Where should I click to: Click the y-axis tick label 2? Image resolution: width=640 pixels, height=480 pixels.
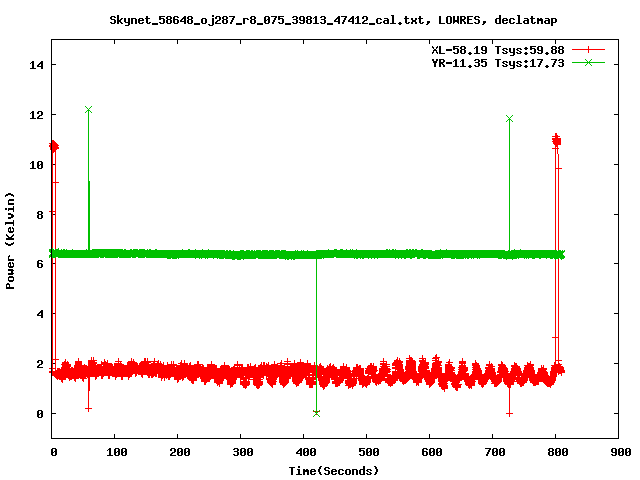[x=40, y=364]
